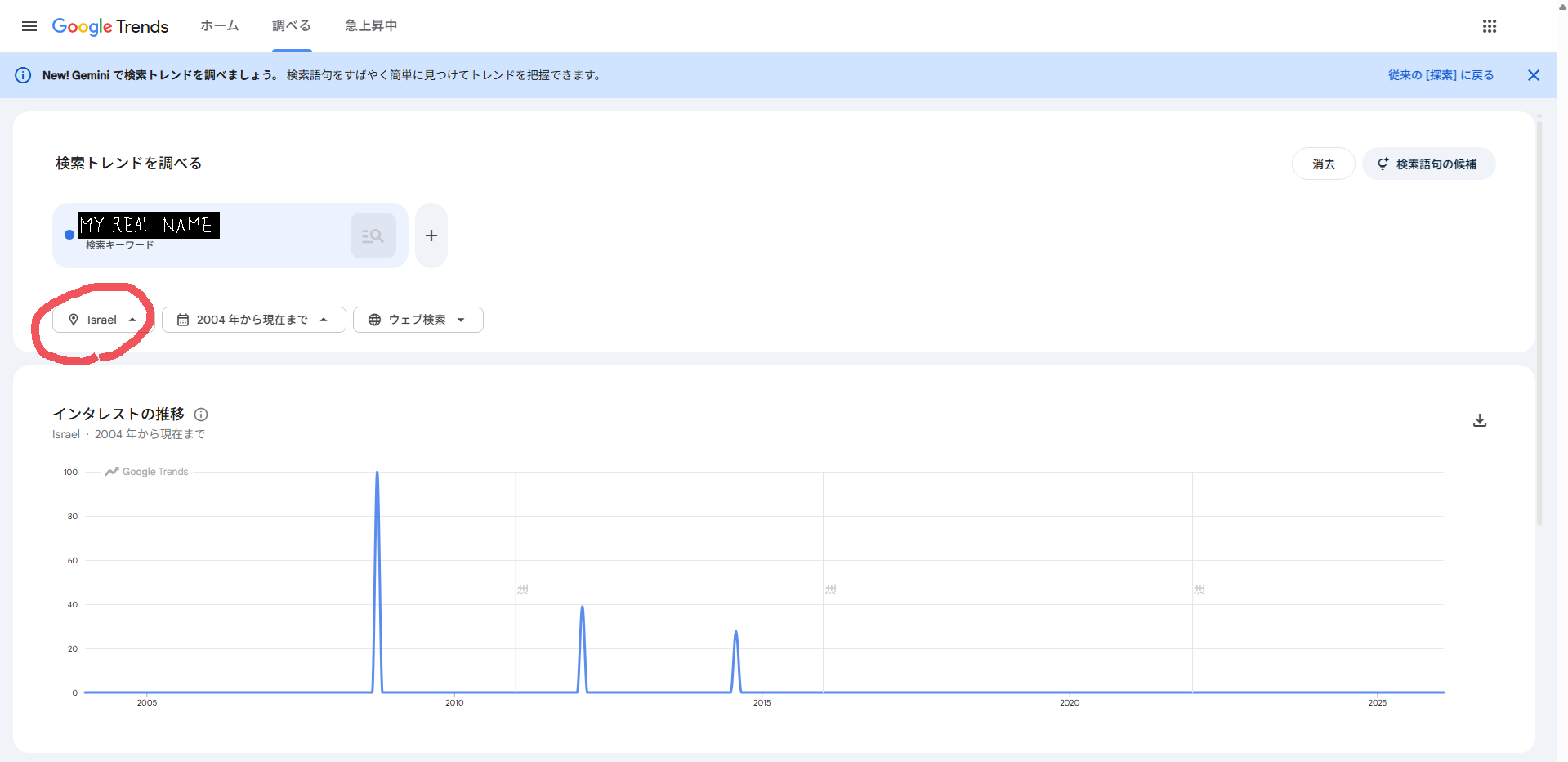The image size is (1568, 762).
Task: Open 検索語句の候補 suggestions
Action: coord(1429,164)
